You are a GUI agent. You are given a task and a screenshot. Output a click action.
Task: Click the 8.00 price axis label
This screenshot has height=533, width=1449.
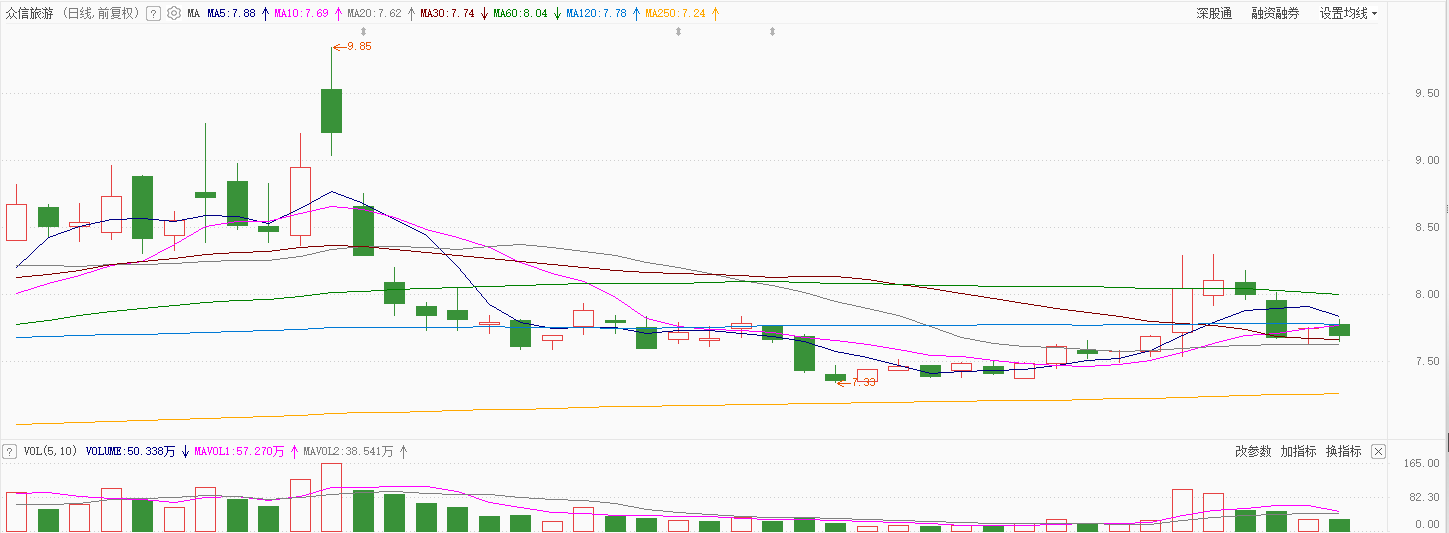pos(1427,294)
